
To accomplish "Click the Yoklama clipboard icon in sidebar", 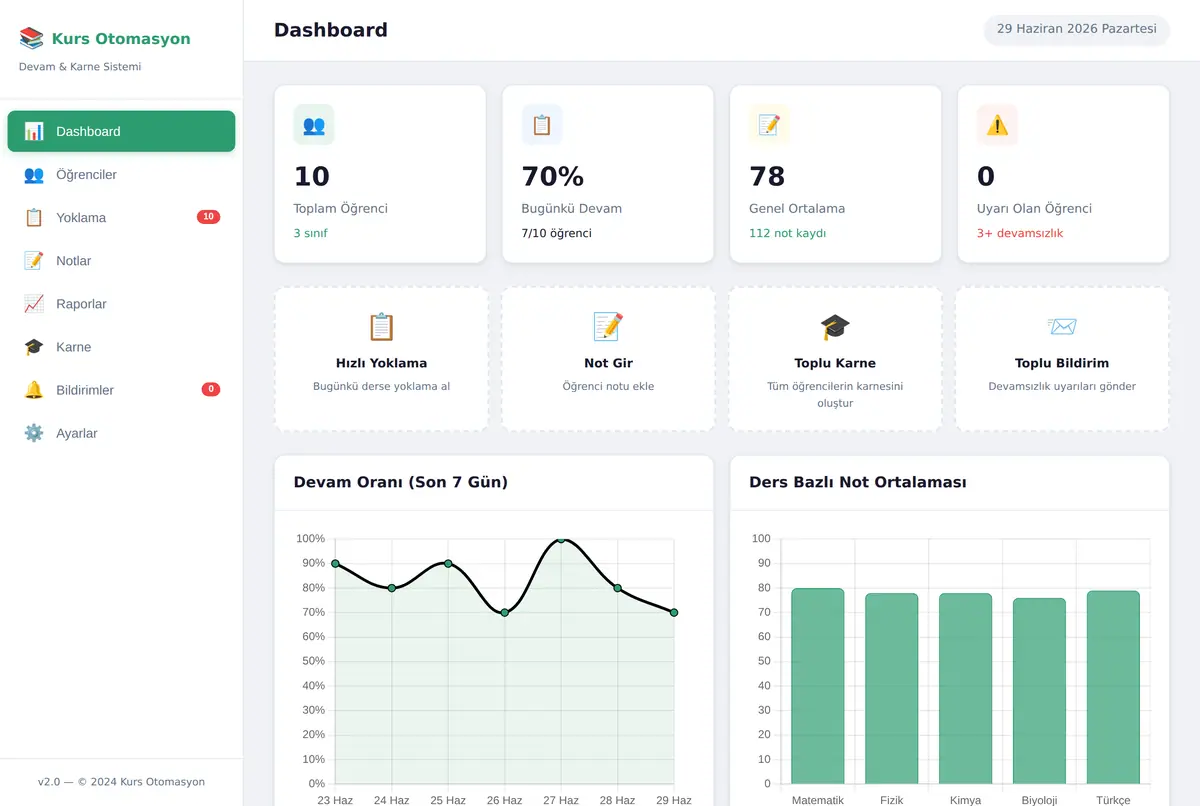I will coord(34,217).
